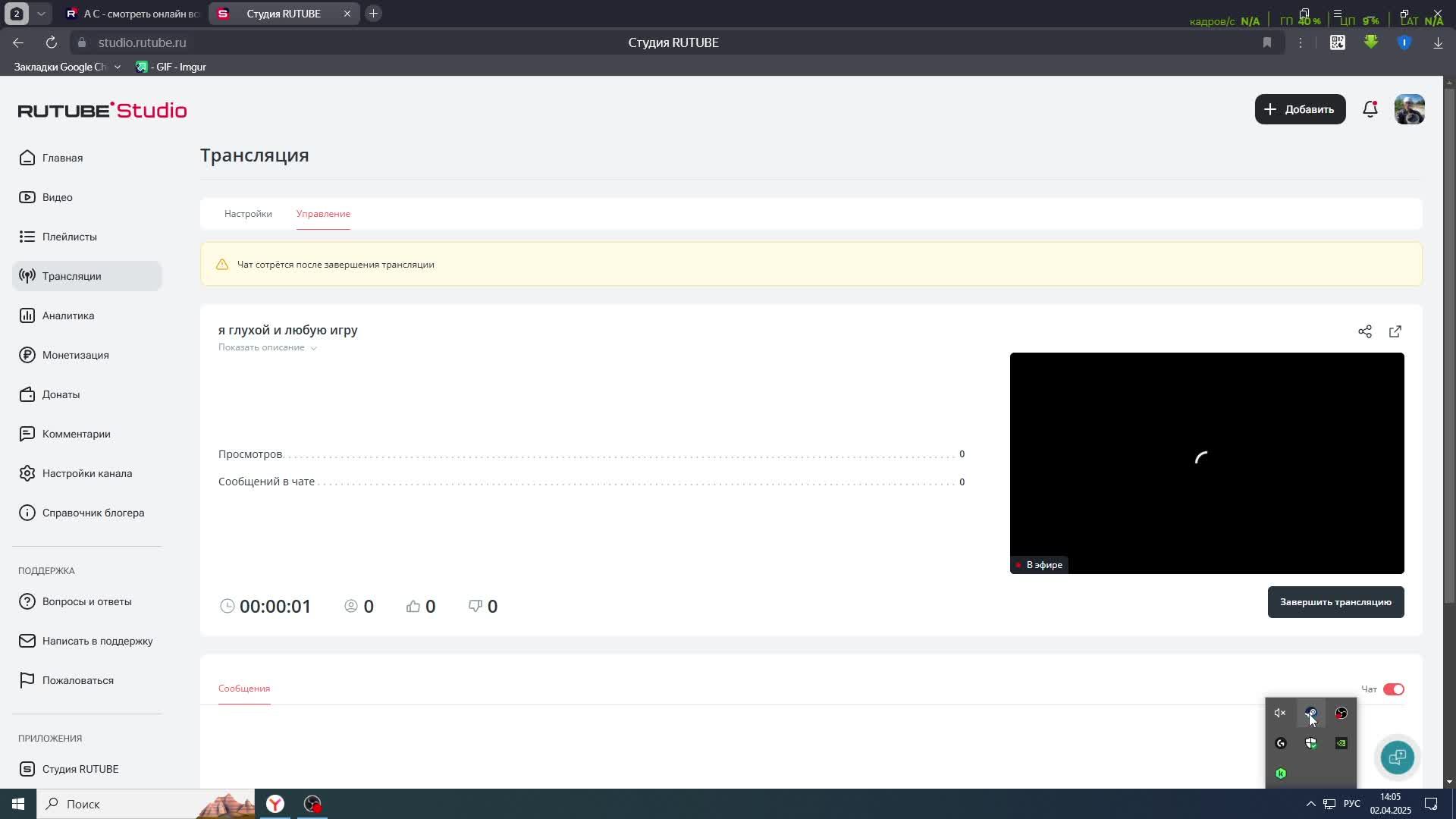Click the dislikes thumbs-down icon
The height and width of the screenshot is (819, 1456).
coord(475,606)
